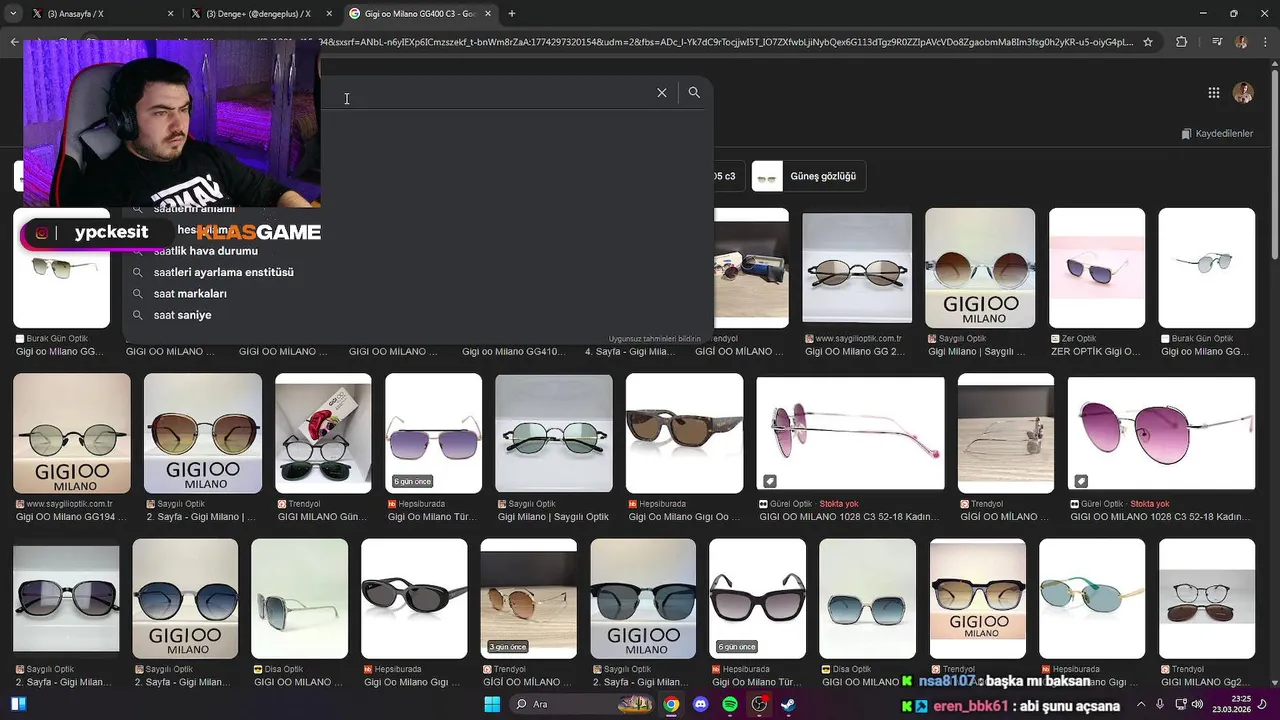Switch to the Anasayfa / X tab
1280x720 pixels.
point(102,14)
